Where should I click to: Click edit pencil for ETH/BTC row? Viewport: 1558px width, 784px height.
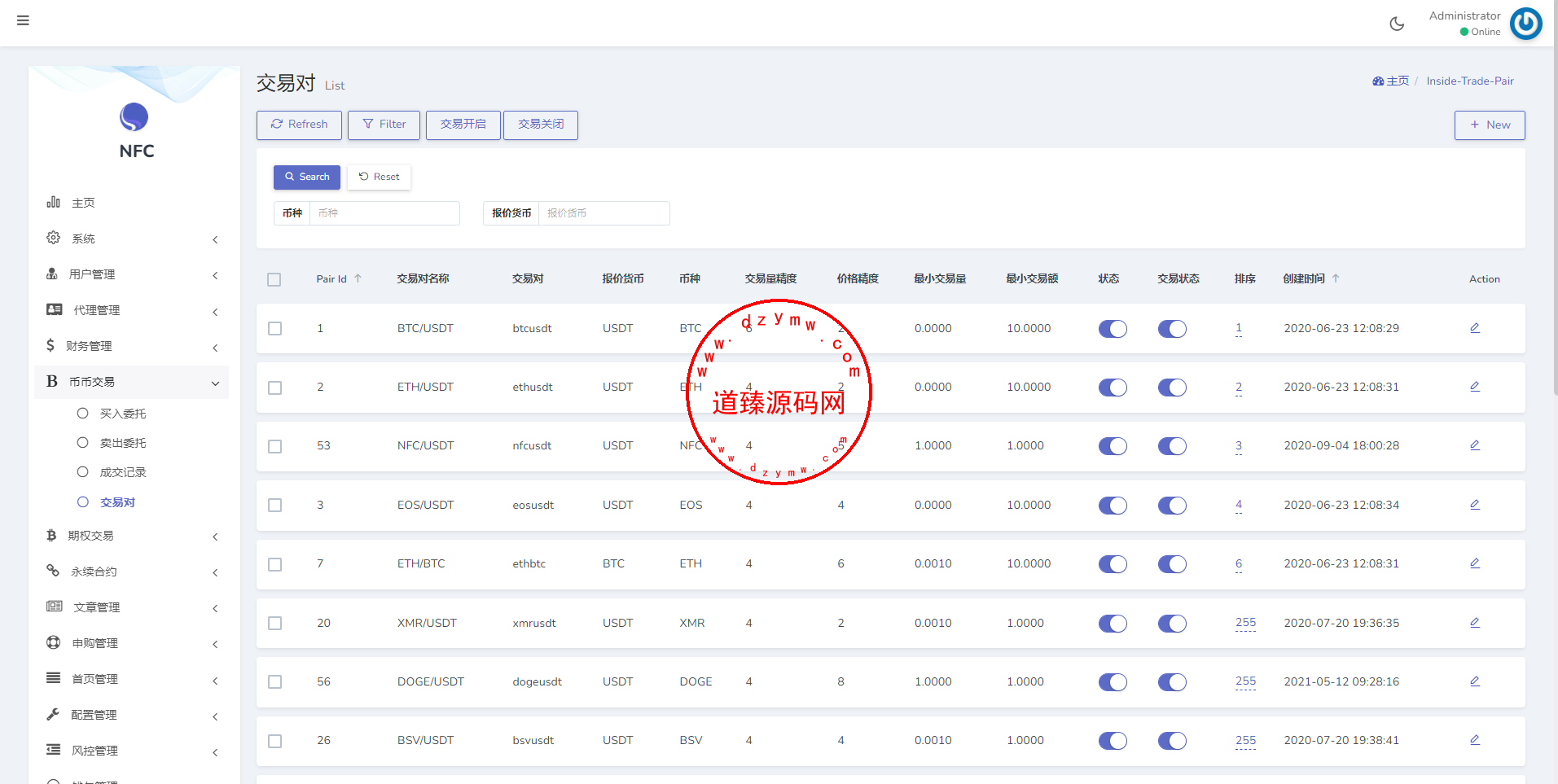pos(1475,563)
